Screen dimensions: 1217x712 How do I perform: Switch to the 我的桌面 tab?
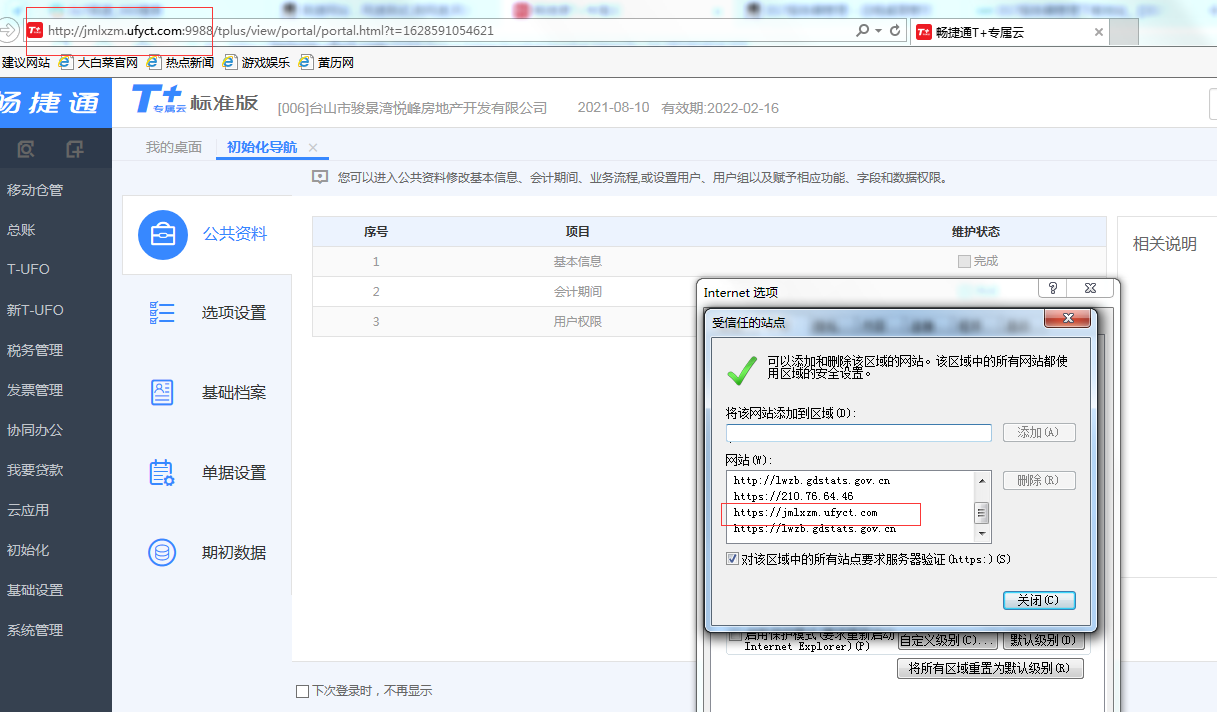(x=174, y=147)
